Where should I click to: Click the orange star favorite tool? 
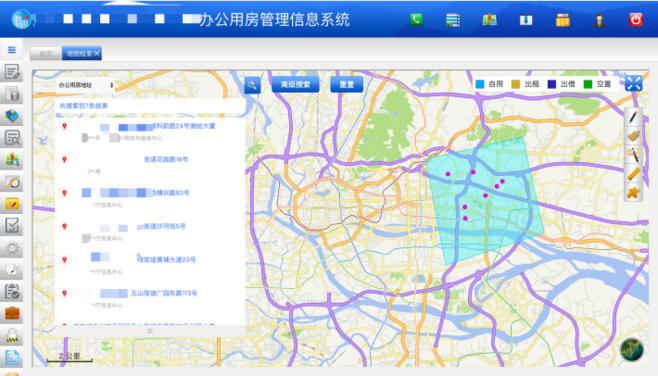633,193
